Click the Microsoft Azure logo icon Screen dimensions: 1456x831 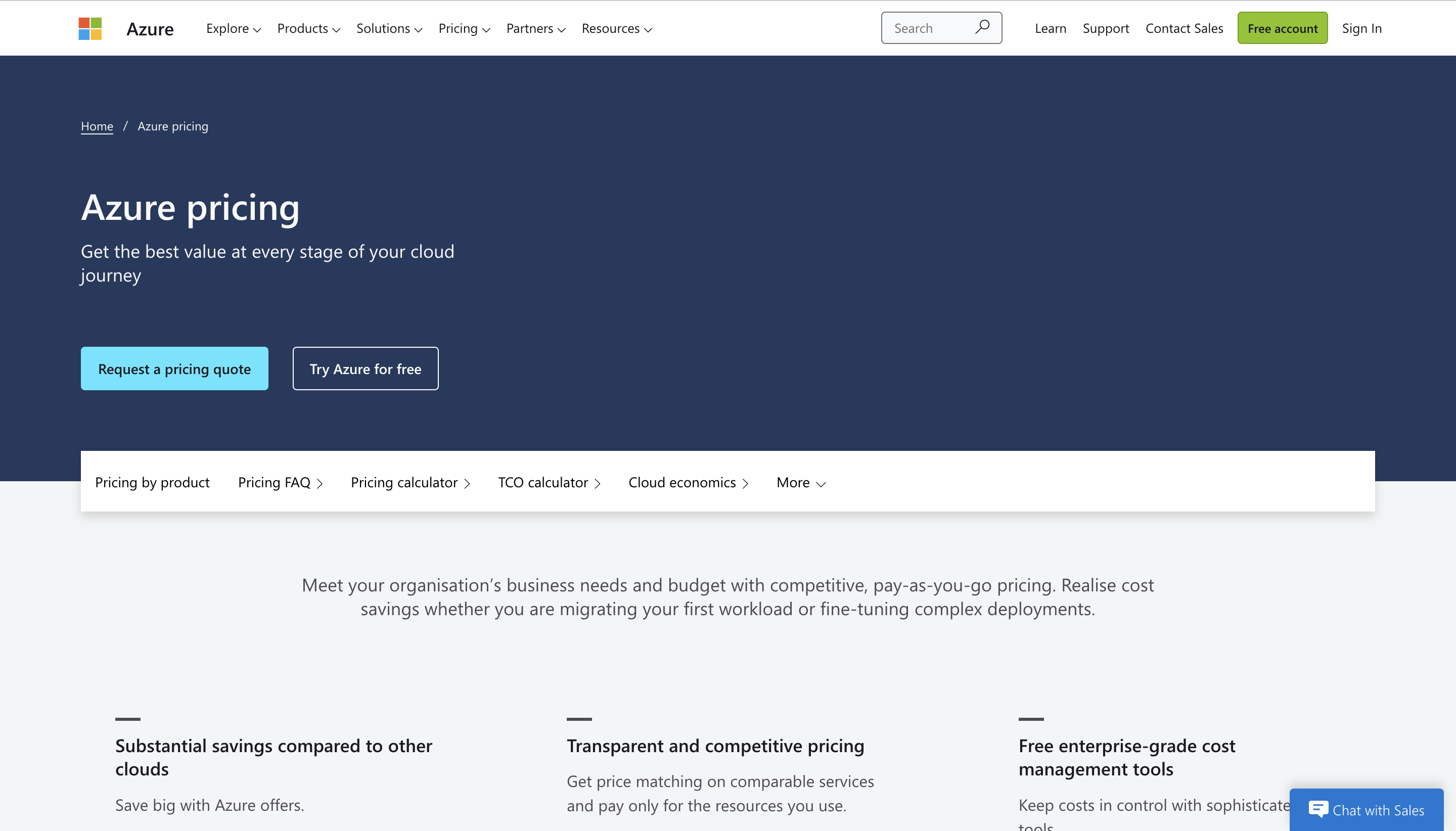pyautogui.click(x=89, y=28)
